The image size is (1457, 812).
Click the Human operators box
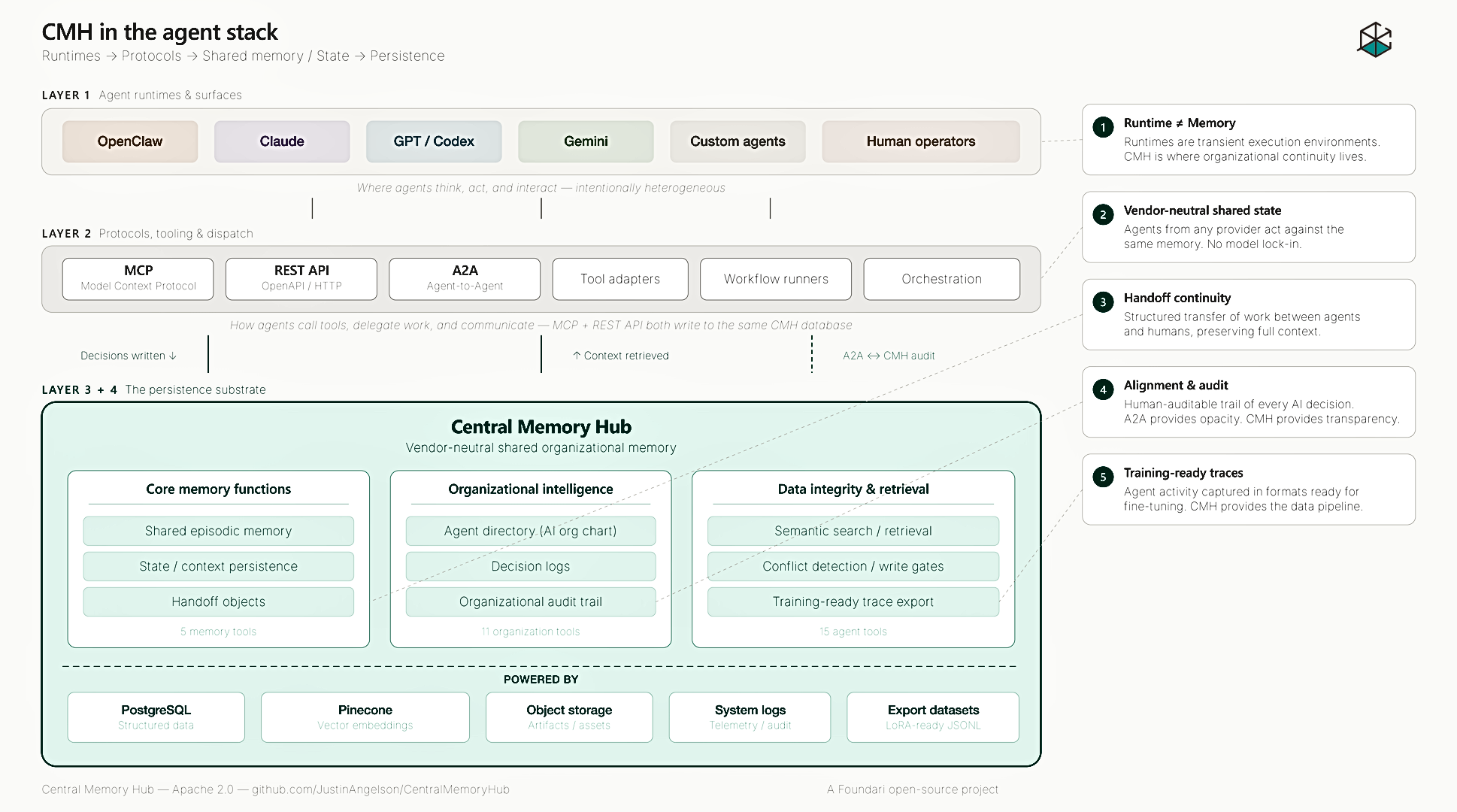921,141
